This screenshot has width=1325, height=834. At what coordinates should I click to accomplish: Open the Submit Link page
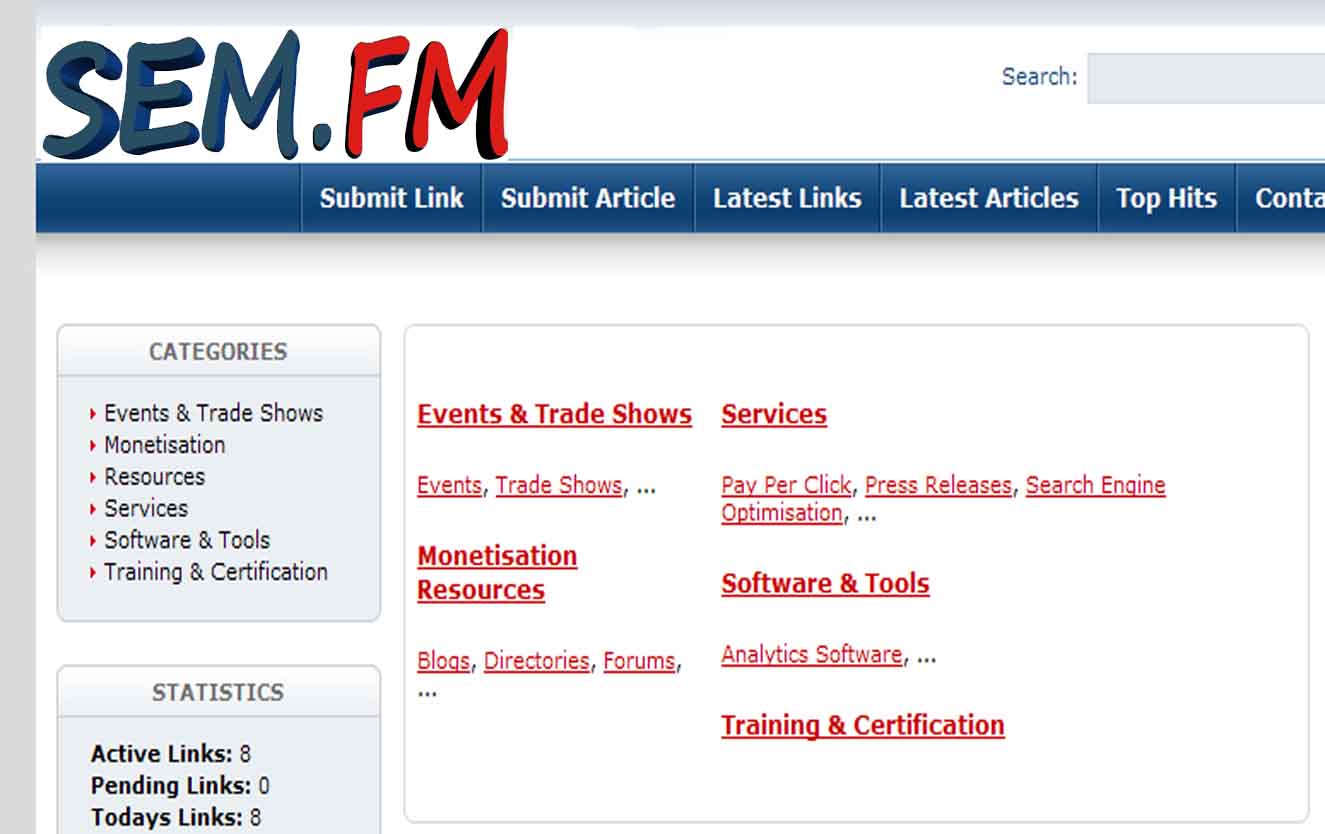tap(391, 198)
